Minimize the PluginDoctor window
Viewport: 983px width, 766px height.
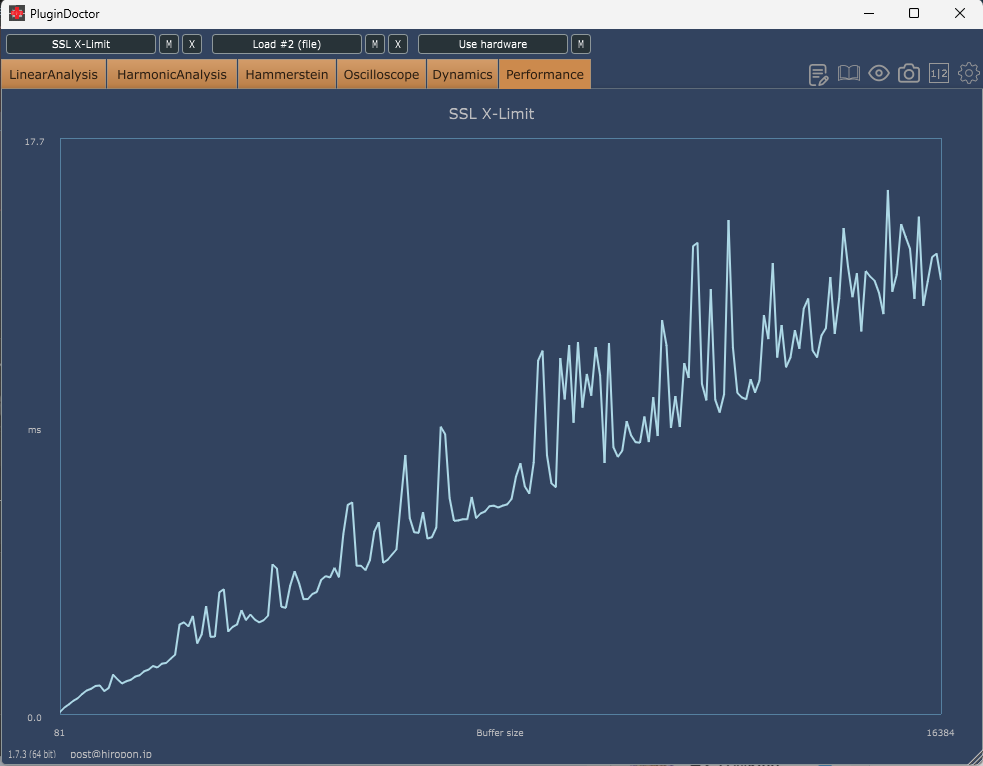coord(869,13)
